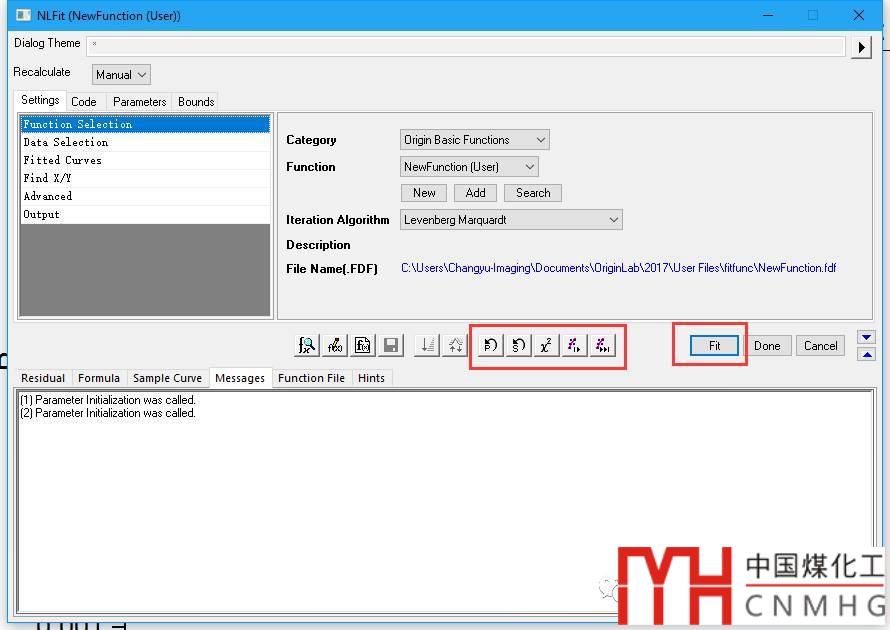This screenshot has width=890, height=630.
Task: Click the create/edit fitting function icon
Action: (x=336, y=346)
